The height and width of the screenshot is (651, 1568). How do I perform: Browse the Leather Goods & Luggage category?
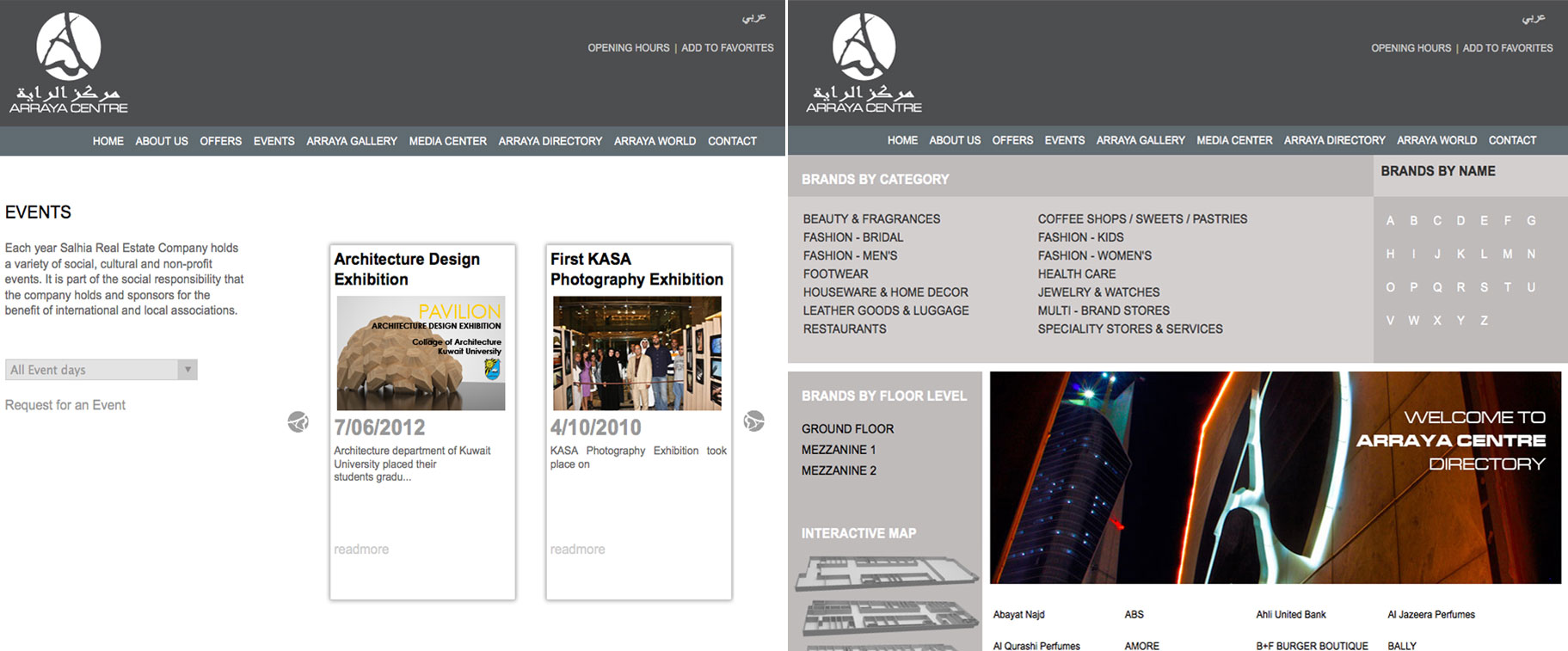886,310
